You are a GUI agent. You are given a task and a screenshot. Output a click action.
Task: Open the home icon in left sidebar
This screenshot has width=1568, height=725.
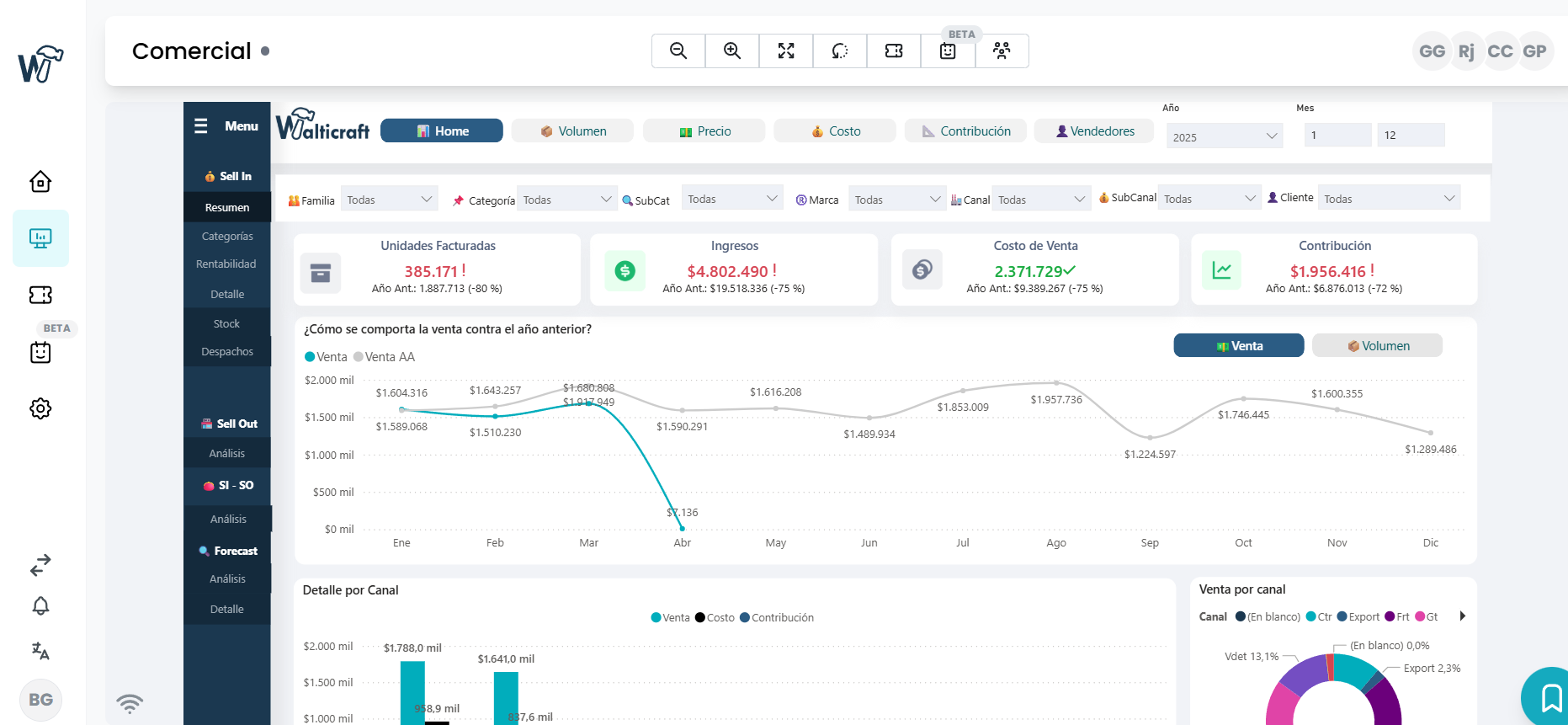[40, 182]
